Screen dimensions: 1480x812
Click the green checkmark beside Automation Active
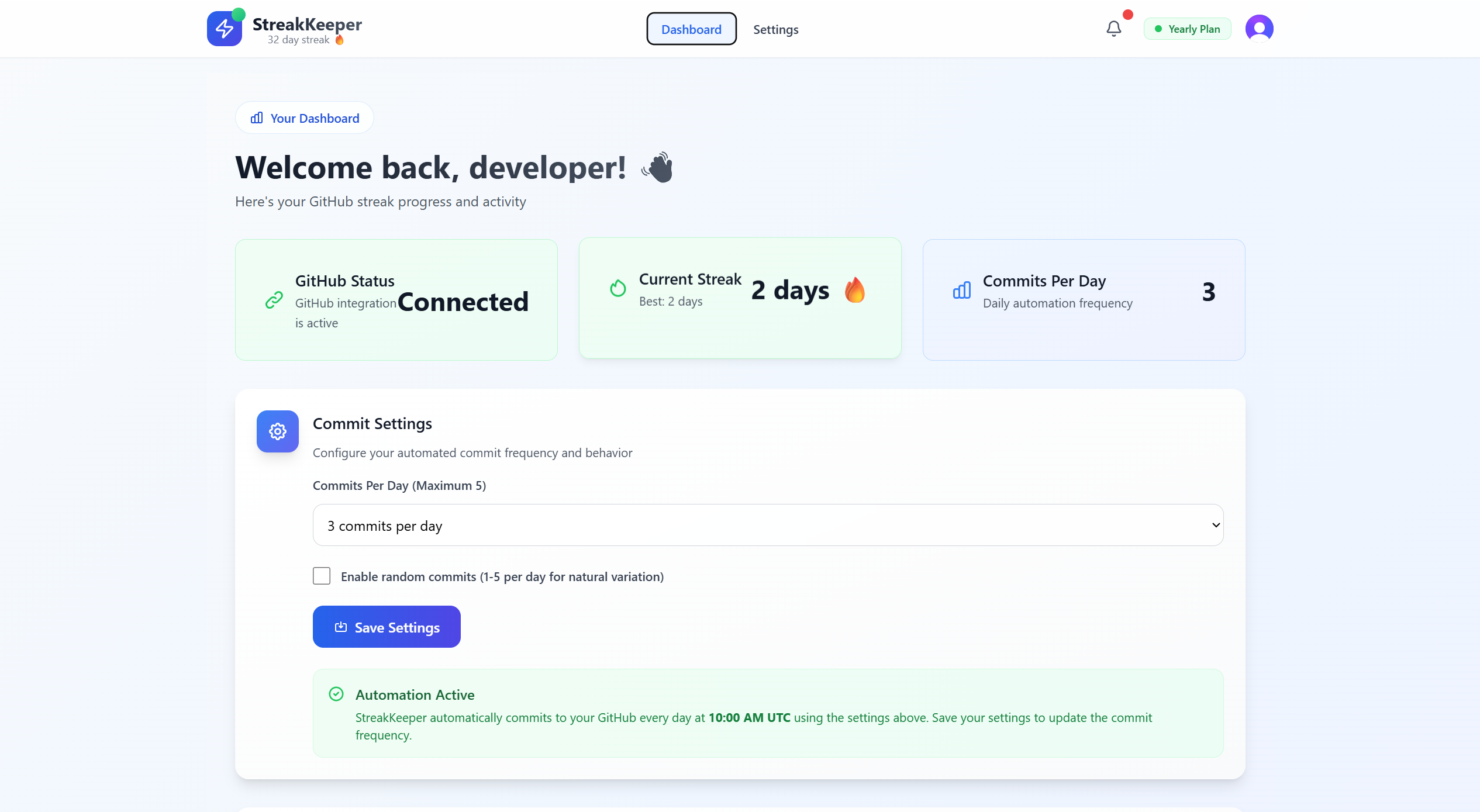click(x=337, y=694)
